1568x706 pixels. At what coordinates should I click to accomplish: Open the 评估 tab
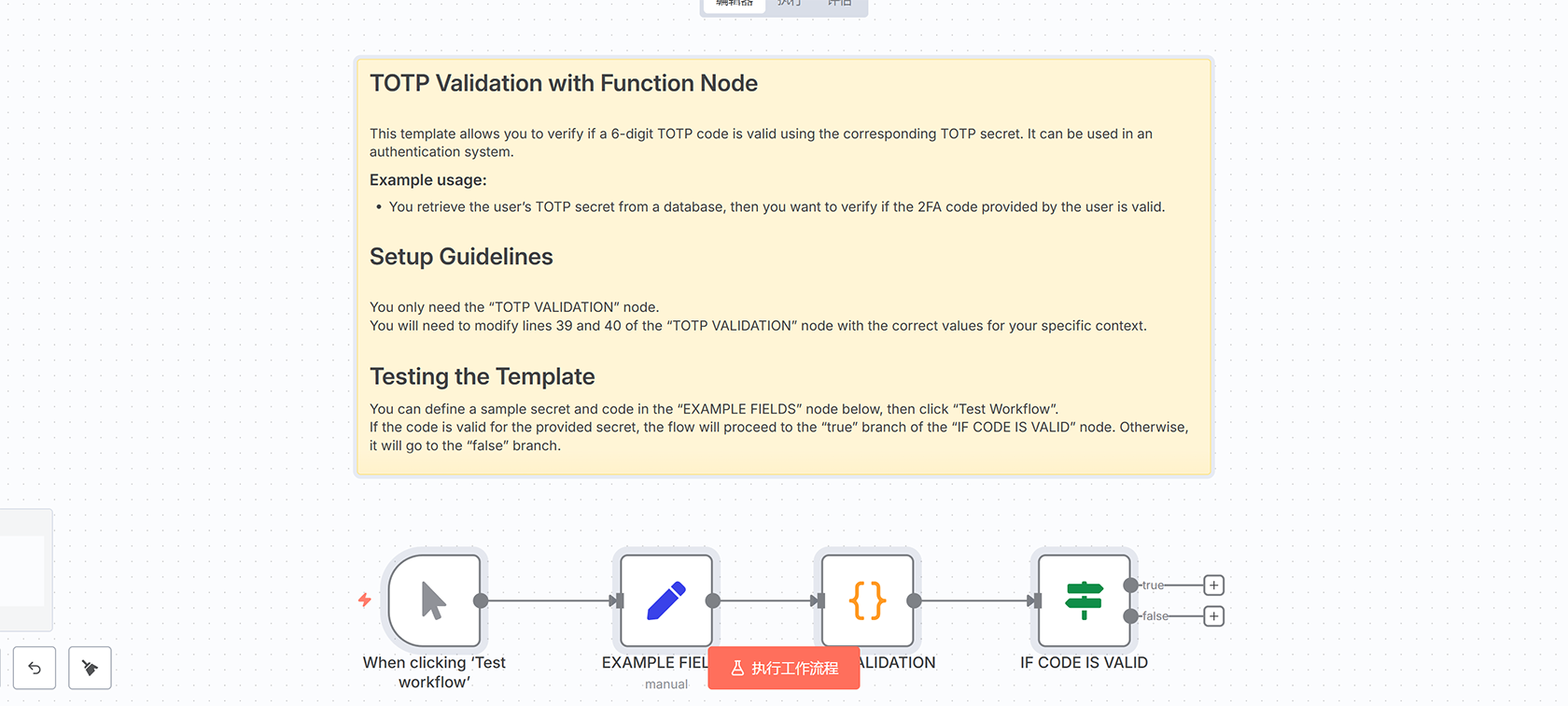pos(840,4)
